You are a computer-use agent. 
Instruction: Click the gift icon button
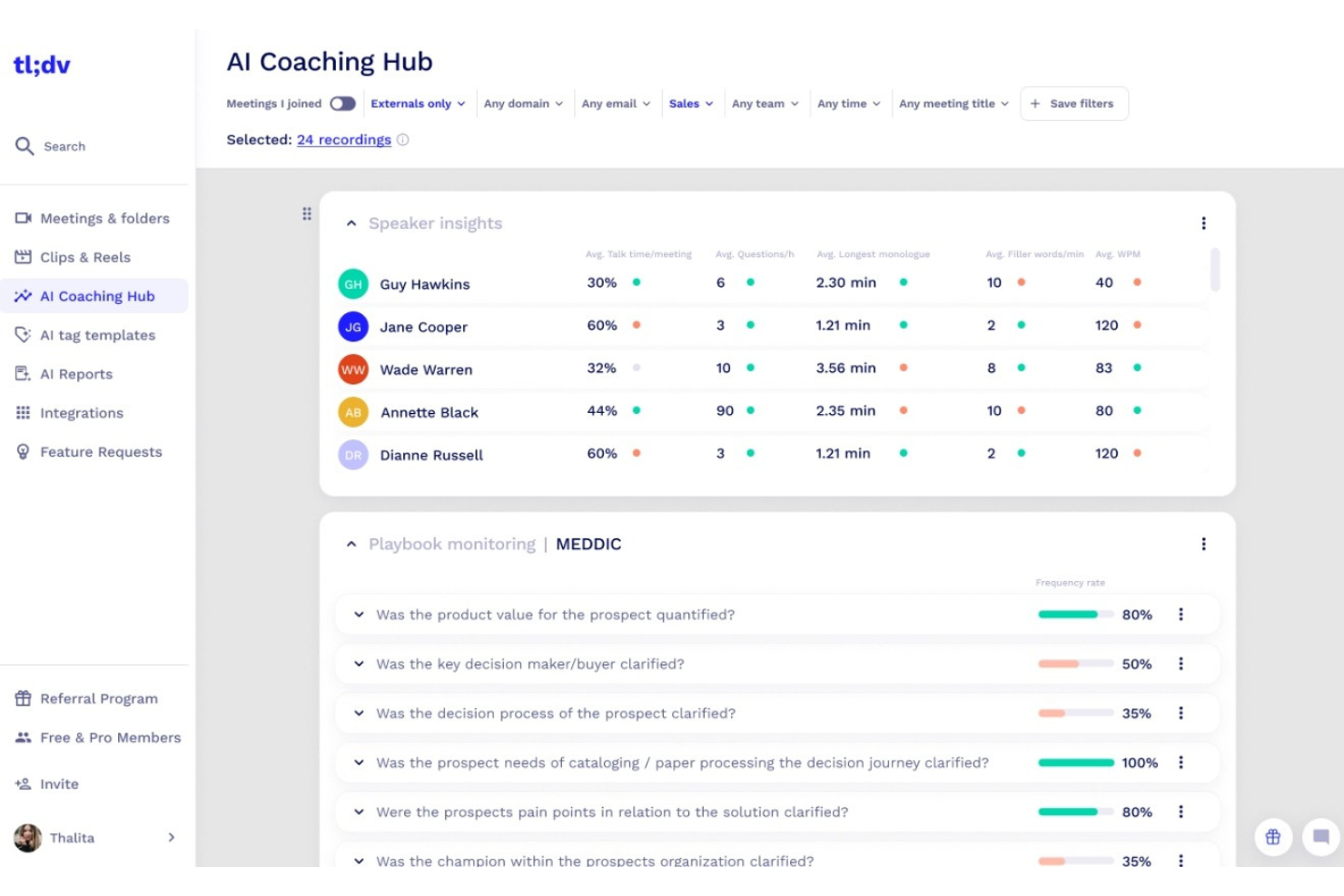(1272, 837)
